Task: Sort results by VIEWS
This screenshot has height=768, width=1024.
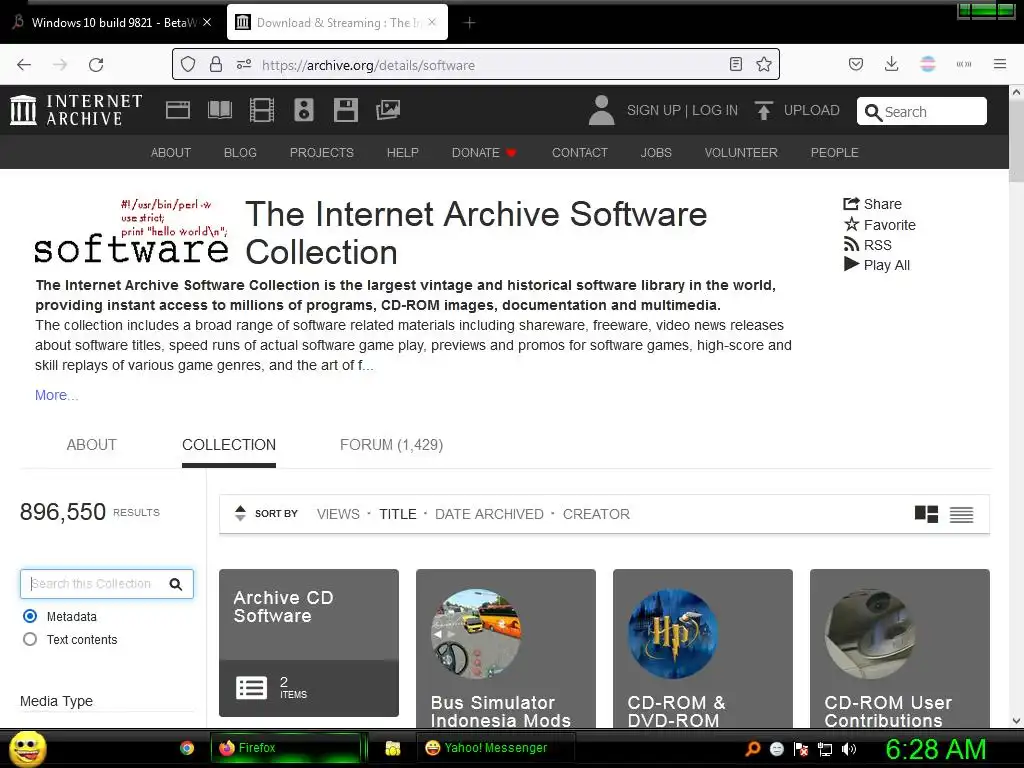Action: (x=338, y=514)
